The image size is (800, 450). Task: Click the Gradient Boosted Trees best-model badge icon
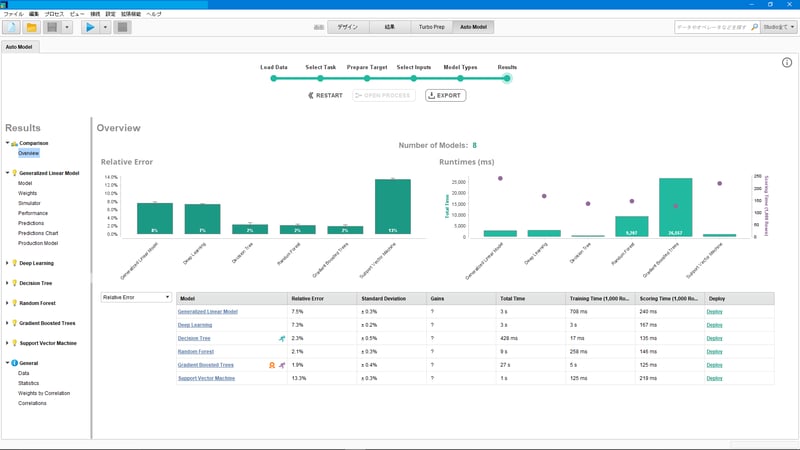[272, 365]
